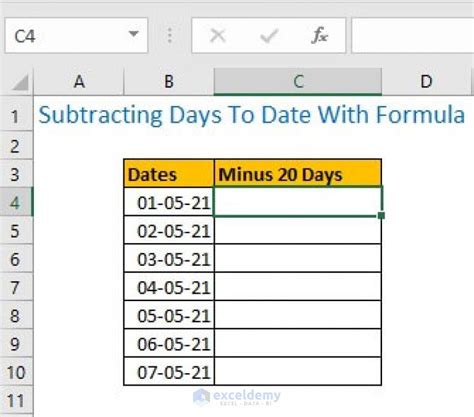
Task: Click the fill handle of cell C4
Action: (381, 216)
